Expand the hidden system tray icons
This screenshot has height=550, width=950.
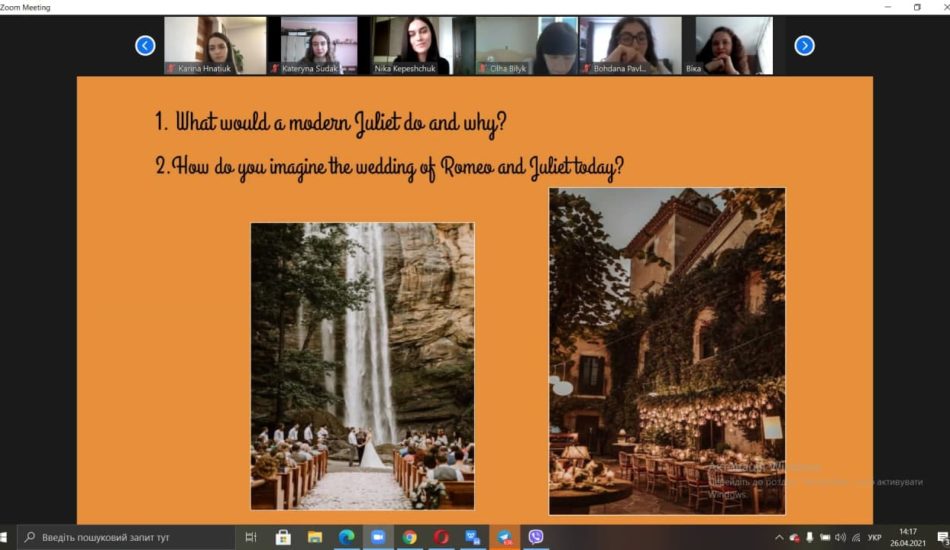(x=780, y=537)
